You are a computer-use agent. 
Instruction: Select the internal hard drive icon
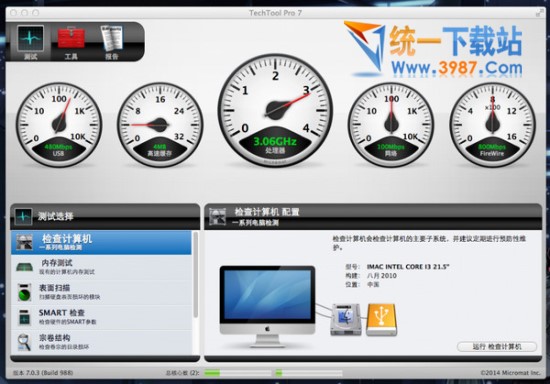coord(346,319)
